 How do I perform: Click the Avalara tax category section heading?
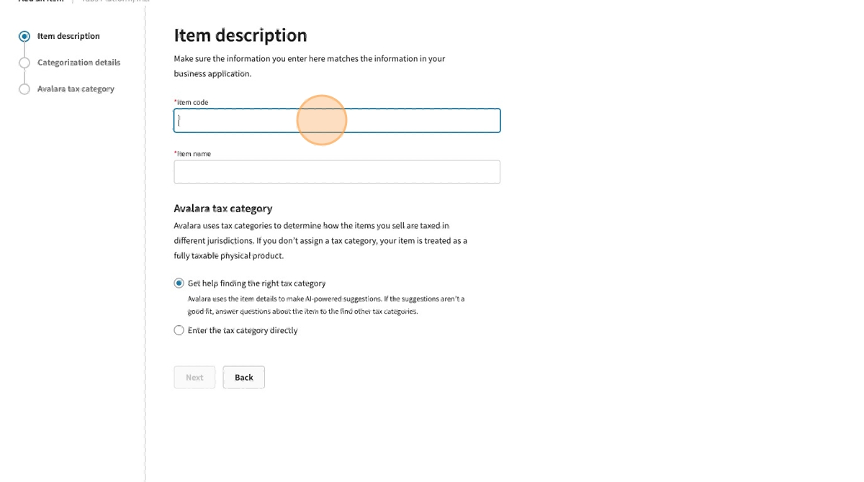pos(222,208)
